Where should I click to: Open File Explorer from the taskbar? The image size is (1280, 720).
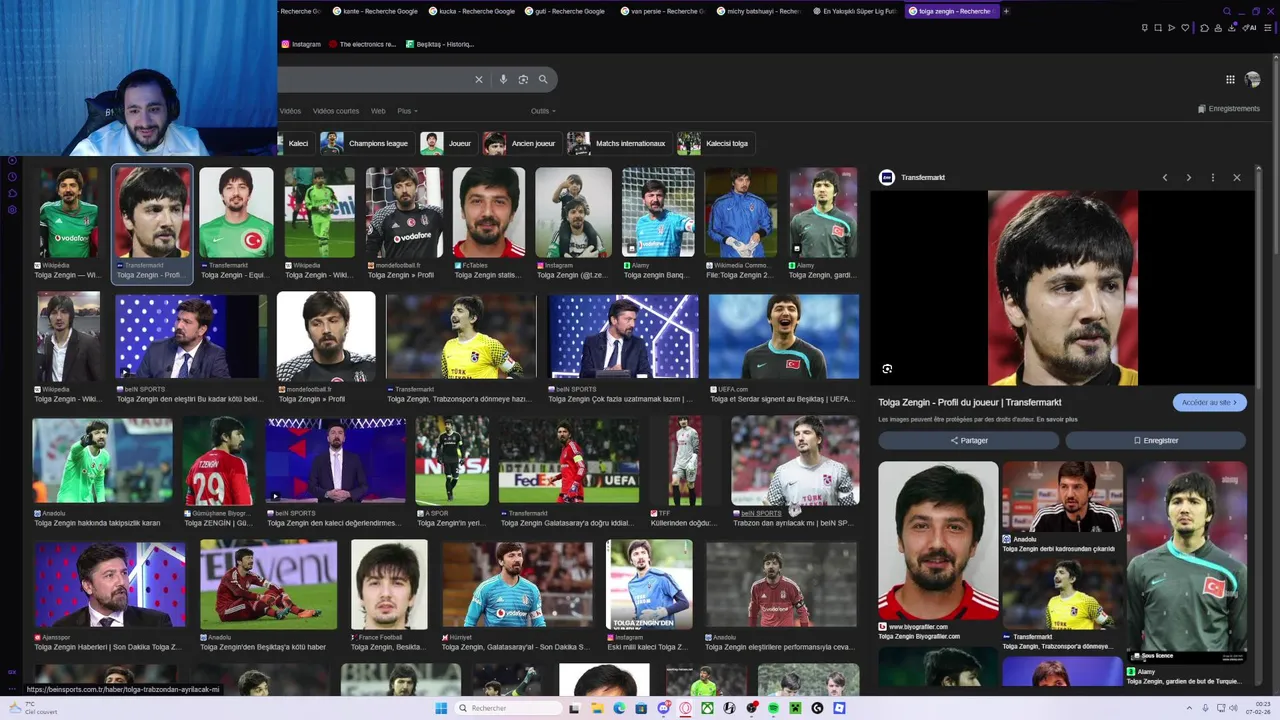pos(597,708)
